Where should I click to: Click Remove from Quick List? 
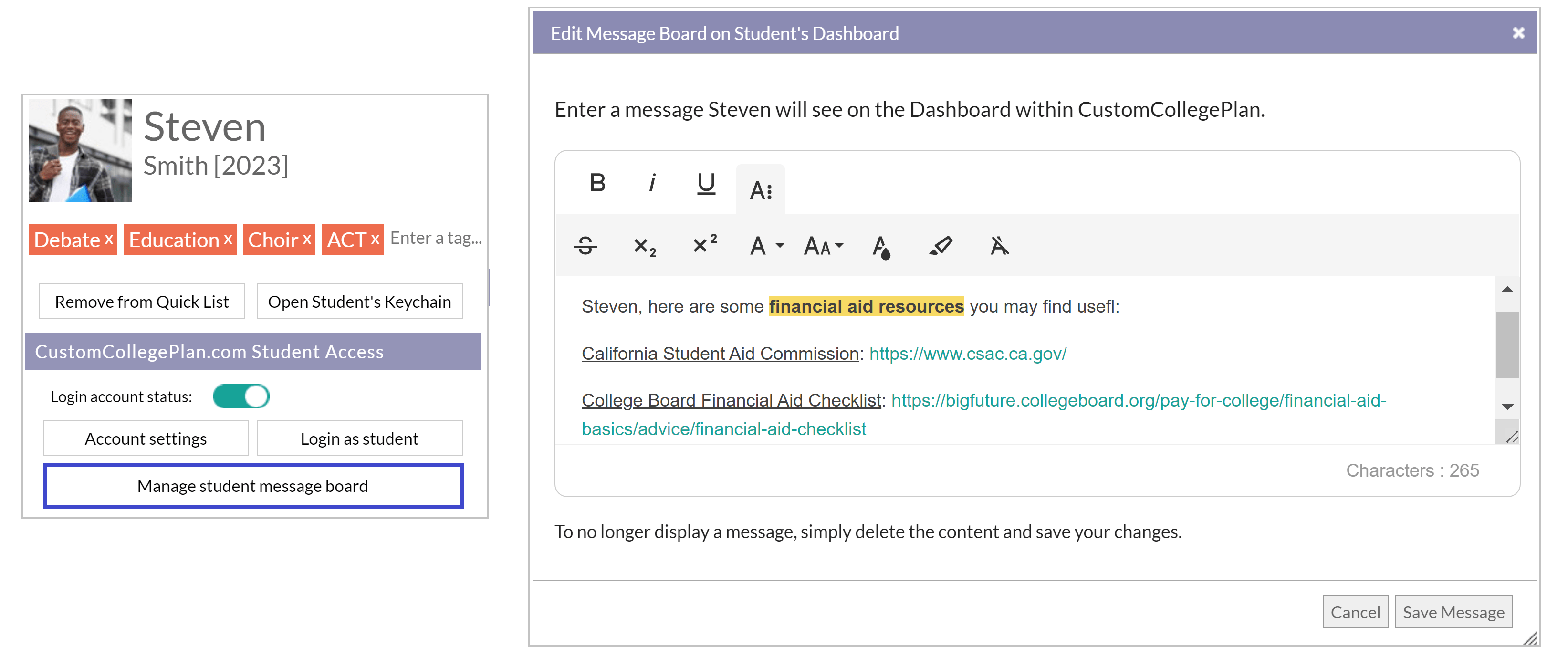[x=141, y=301]
